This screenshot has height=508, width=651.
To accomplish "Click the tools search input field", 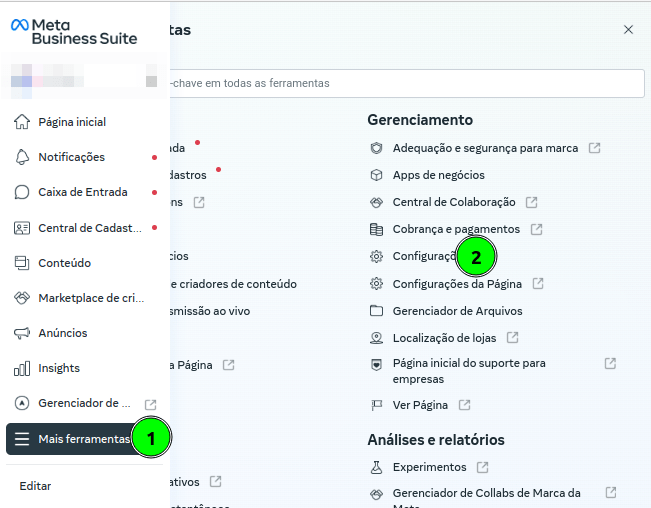I will pos(400,83).
